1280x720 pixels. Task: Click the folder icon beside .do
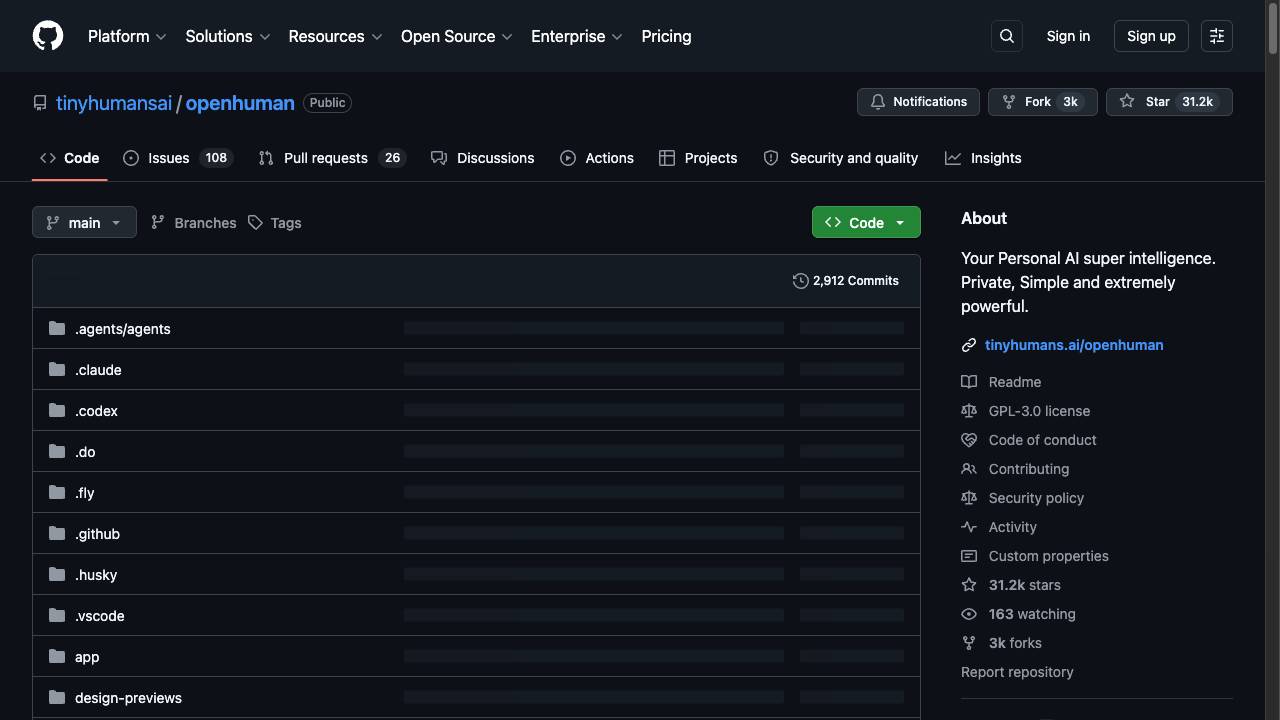coord(57,451)
